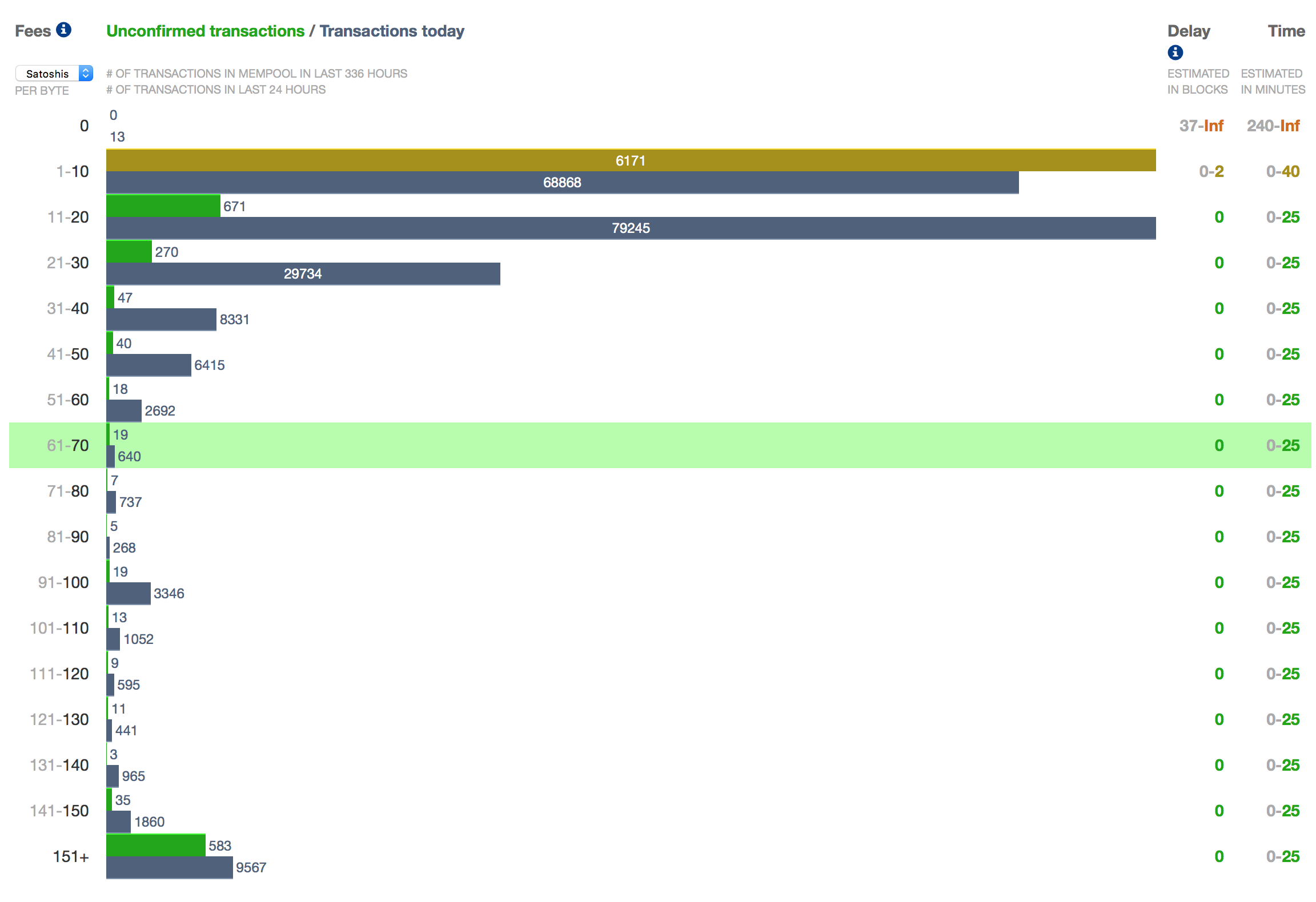The image size is (1316, 902).
Task: Click the Delay column header
Action: click(1189, 31)
